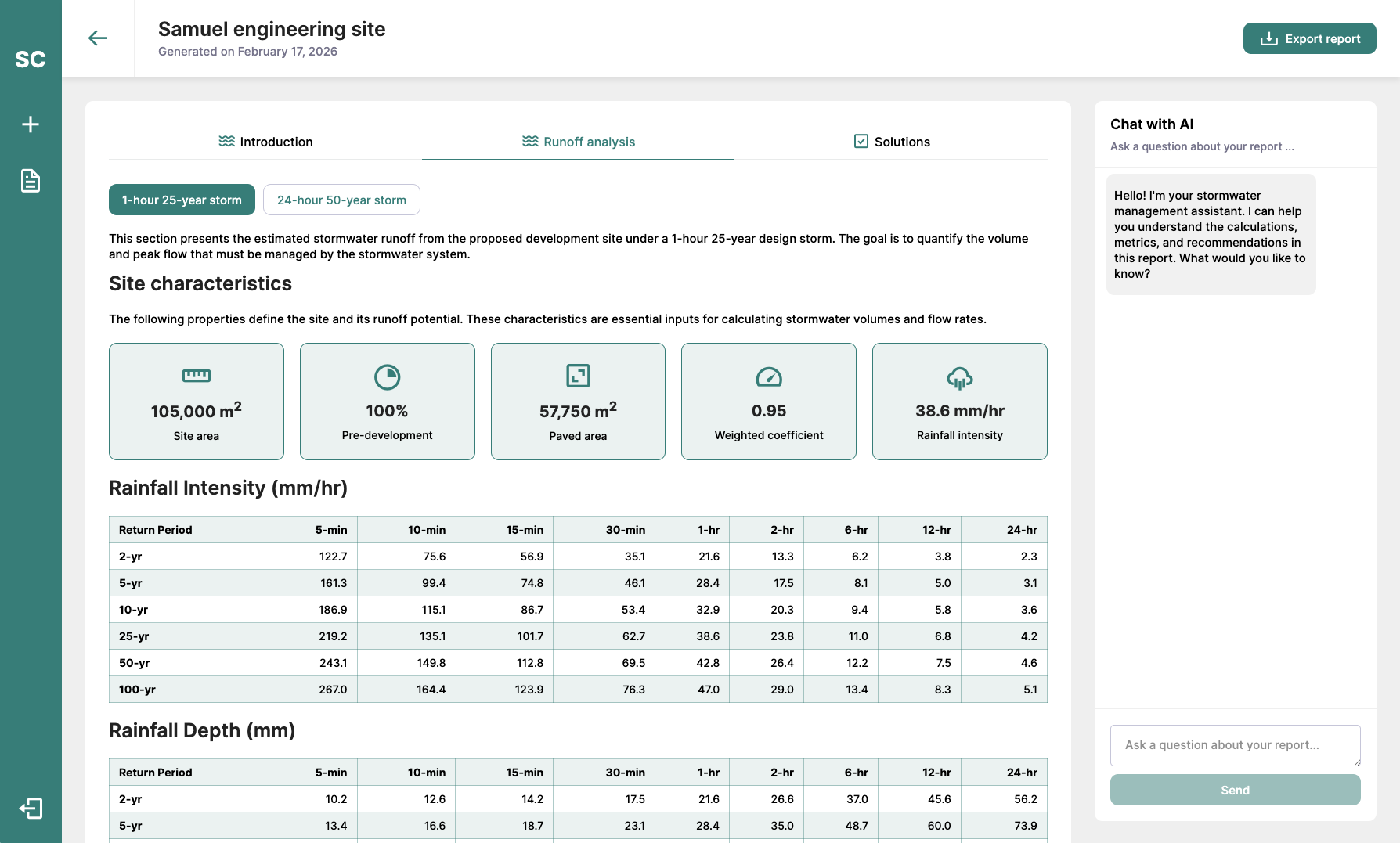This screenshot has height=843, width=1400.
Task: Click the logout icon at sidebar bottom
Action: click(31, 808)
